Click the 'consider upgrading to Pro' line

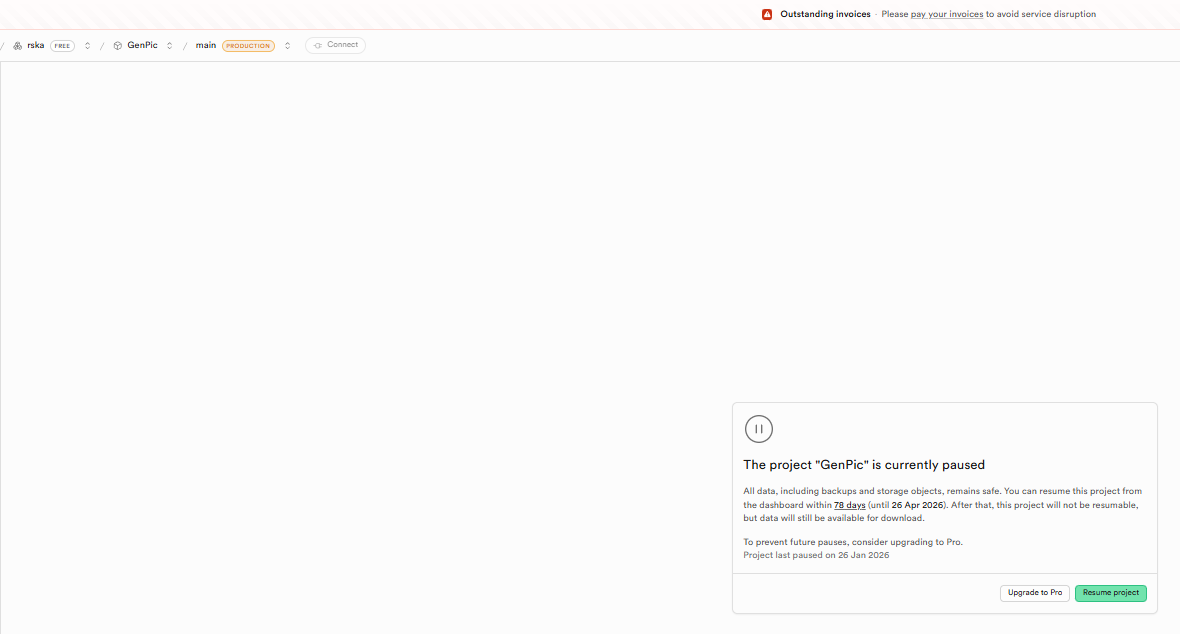(x=853, y=542)
